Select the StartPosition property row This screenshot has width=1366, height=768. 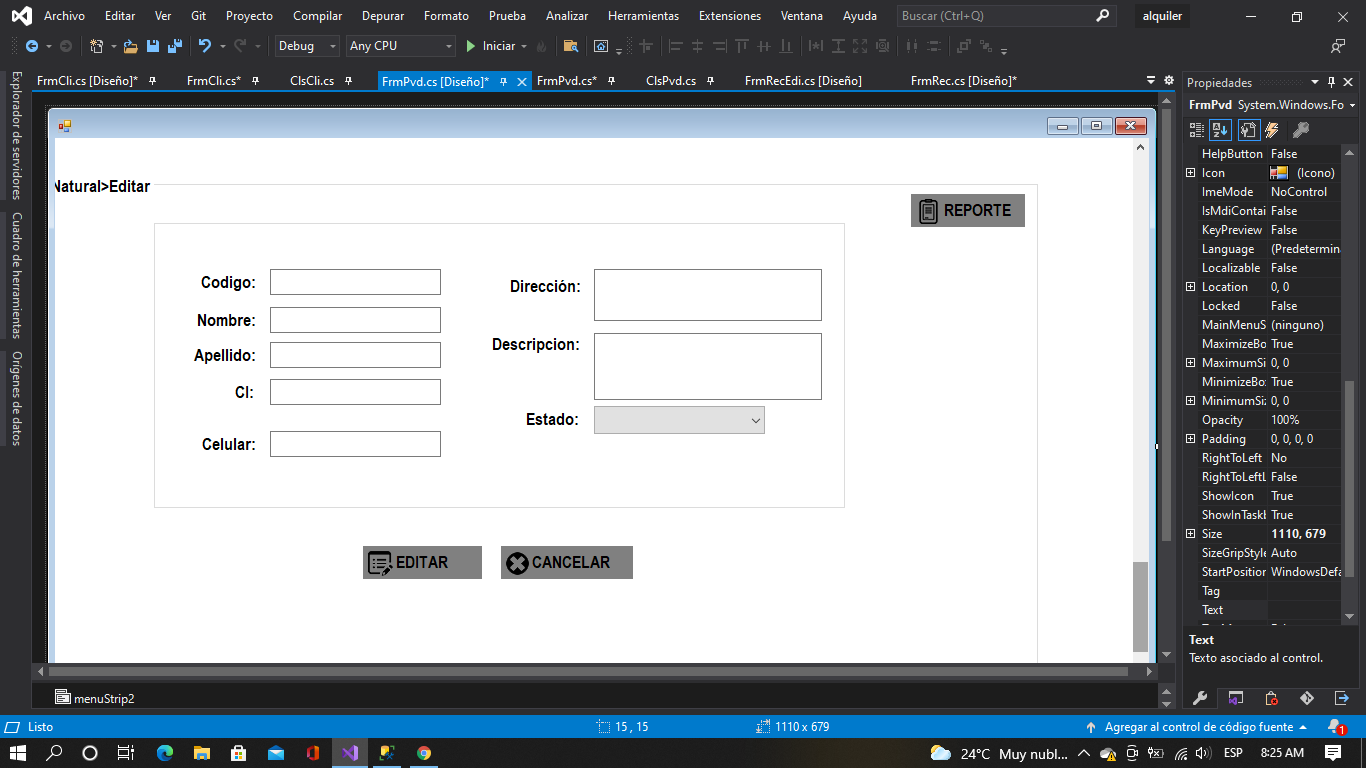pos(1270,572)
